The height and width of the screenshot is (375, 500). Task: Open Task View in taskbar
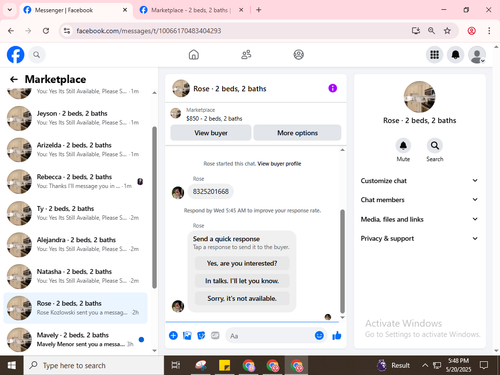coord(176,365)
